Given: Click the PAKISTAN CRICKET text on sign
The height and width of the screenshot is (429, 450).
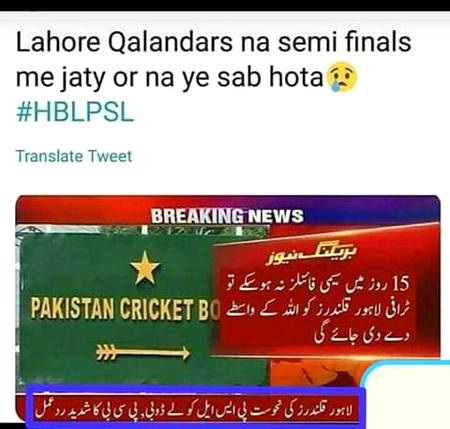Looking at the screenshot, I should 112,310.
